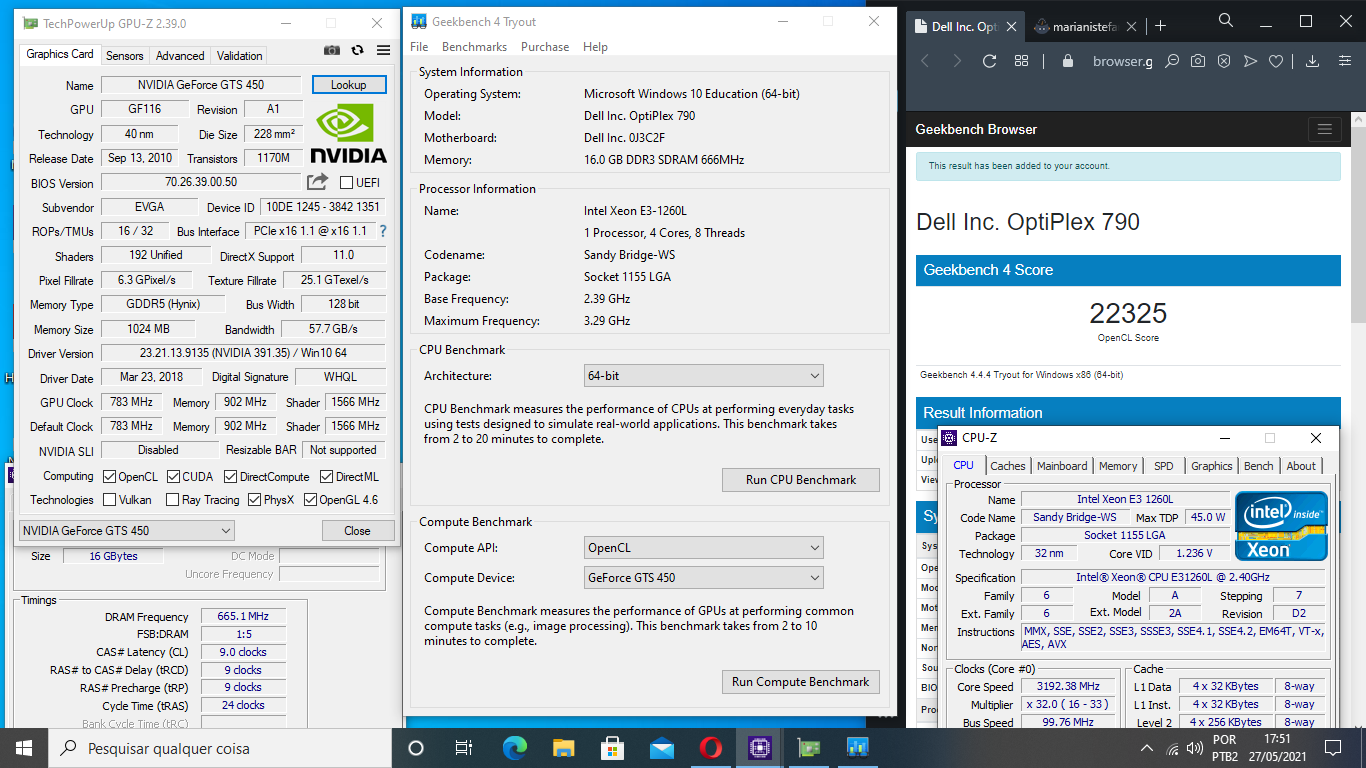Toggle PhysX checkbox
This screenshot has width=1366, height=768.
point(254,500)
